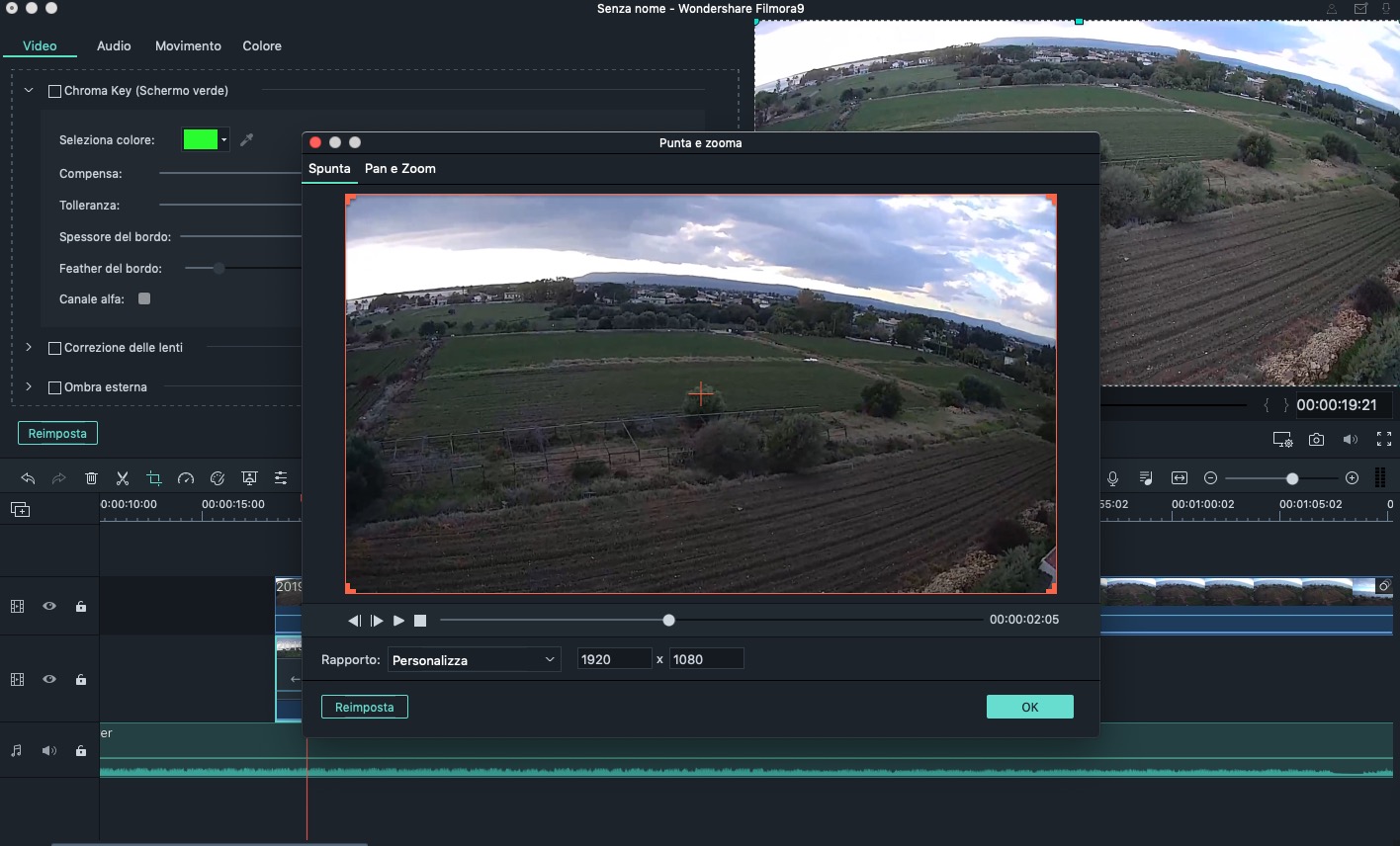Toggle the Canale alfa checkbox
1400x846 pixels.
[144, 298]
